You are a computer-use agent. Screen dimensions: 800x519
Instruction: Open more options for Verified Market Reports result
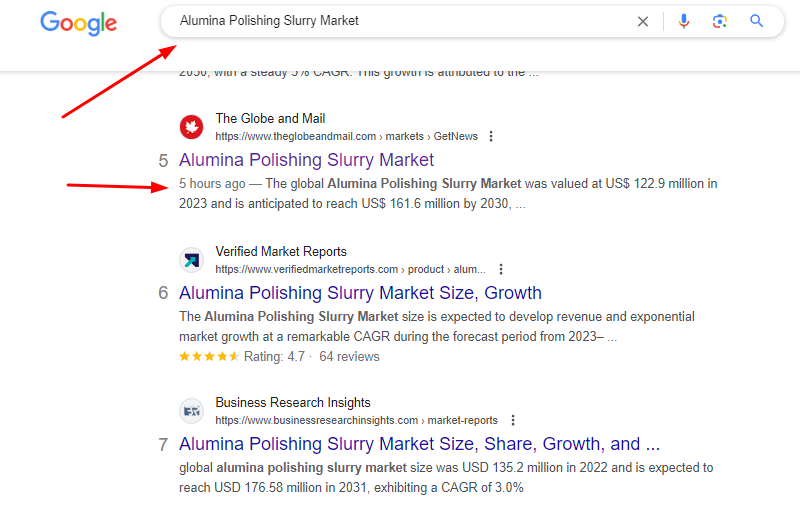click(x=501, y=269)
